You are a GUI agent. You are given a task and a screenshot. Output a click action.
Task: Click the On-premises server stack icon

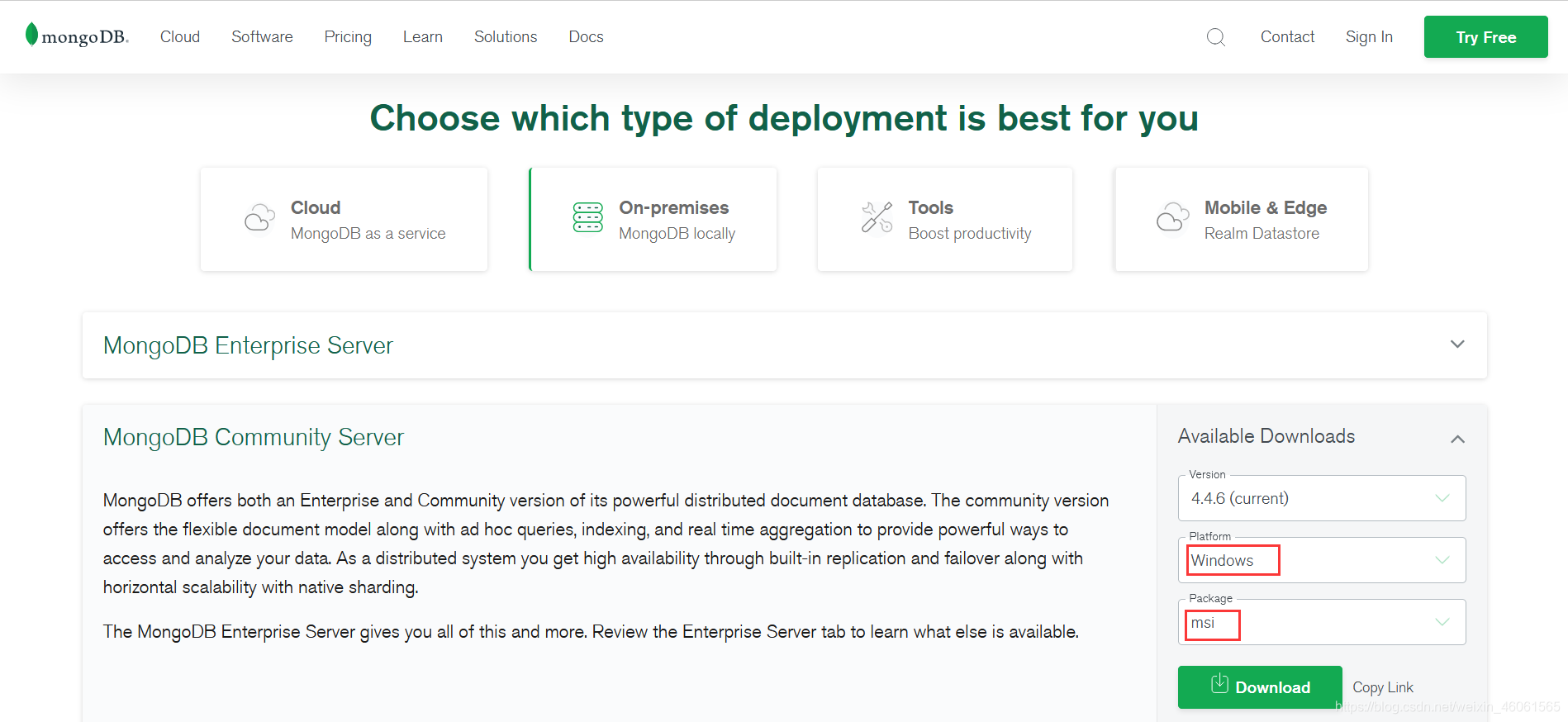588,218
